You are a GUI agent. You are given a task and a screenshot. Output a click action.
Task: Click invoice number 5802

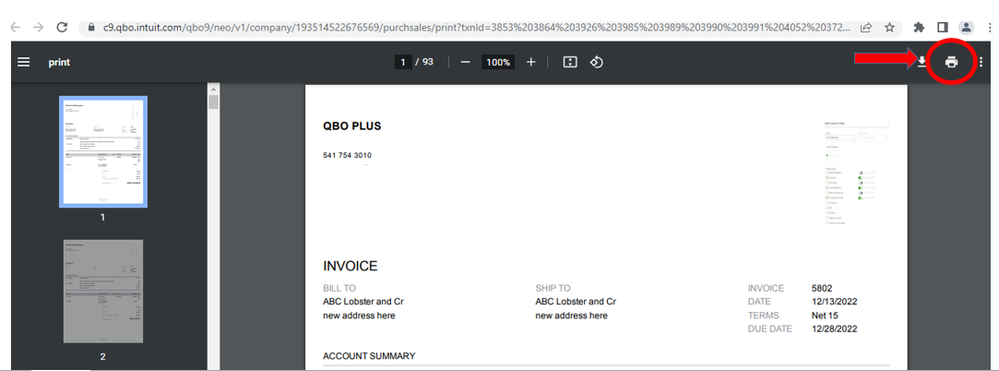point(822,288)
